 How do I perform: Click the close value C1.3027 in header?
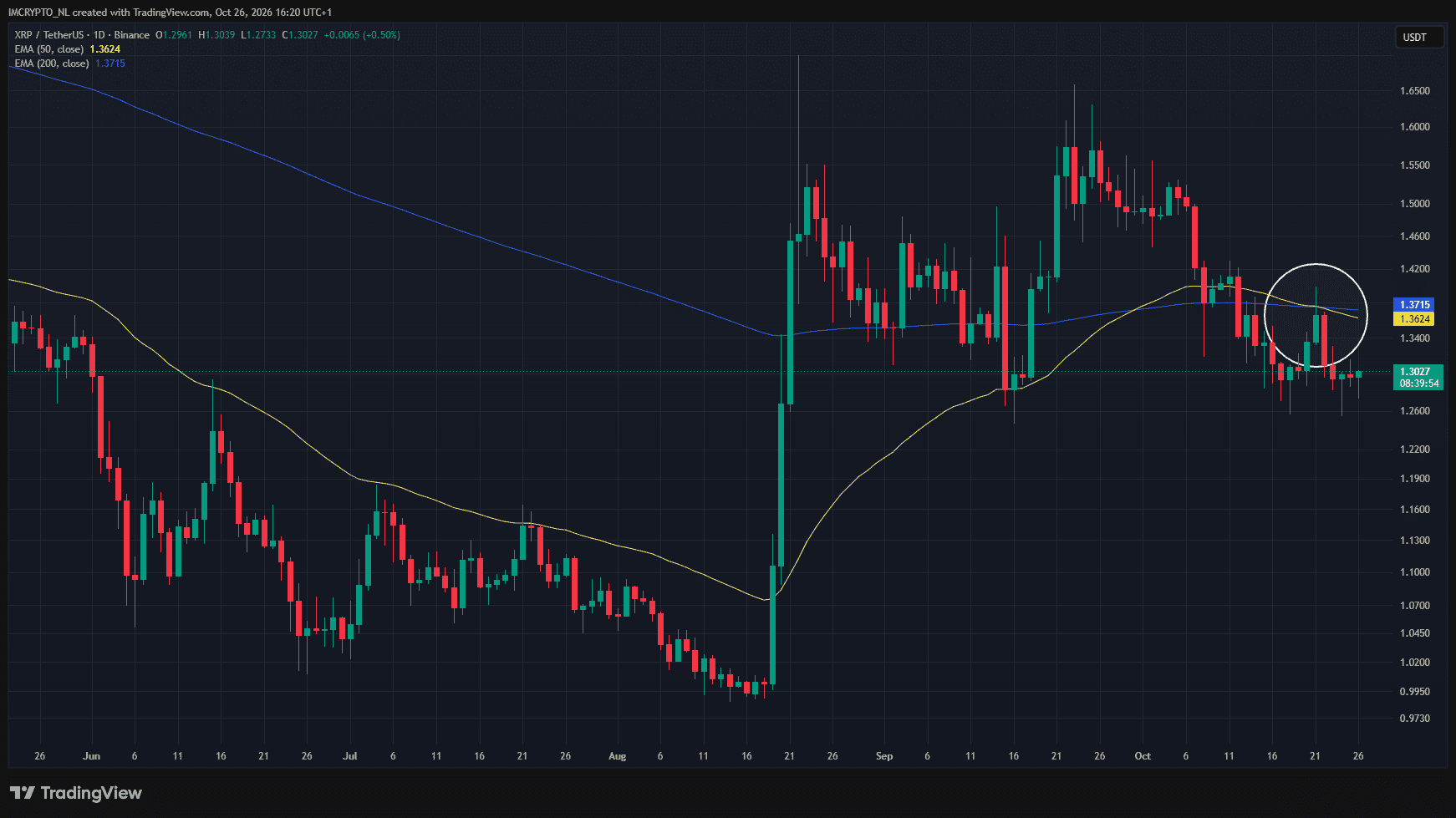(x=300, y=35)
